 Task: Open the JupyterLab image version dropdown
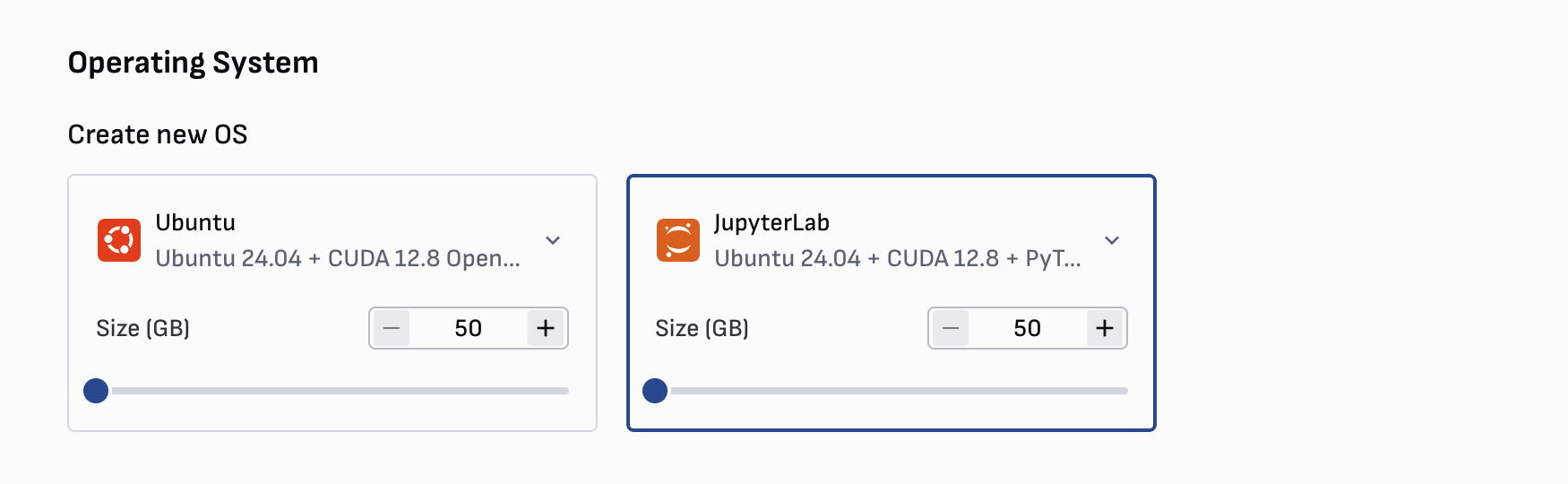[x=1112, y=240]
